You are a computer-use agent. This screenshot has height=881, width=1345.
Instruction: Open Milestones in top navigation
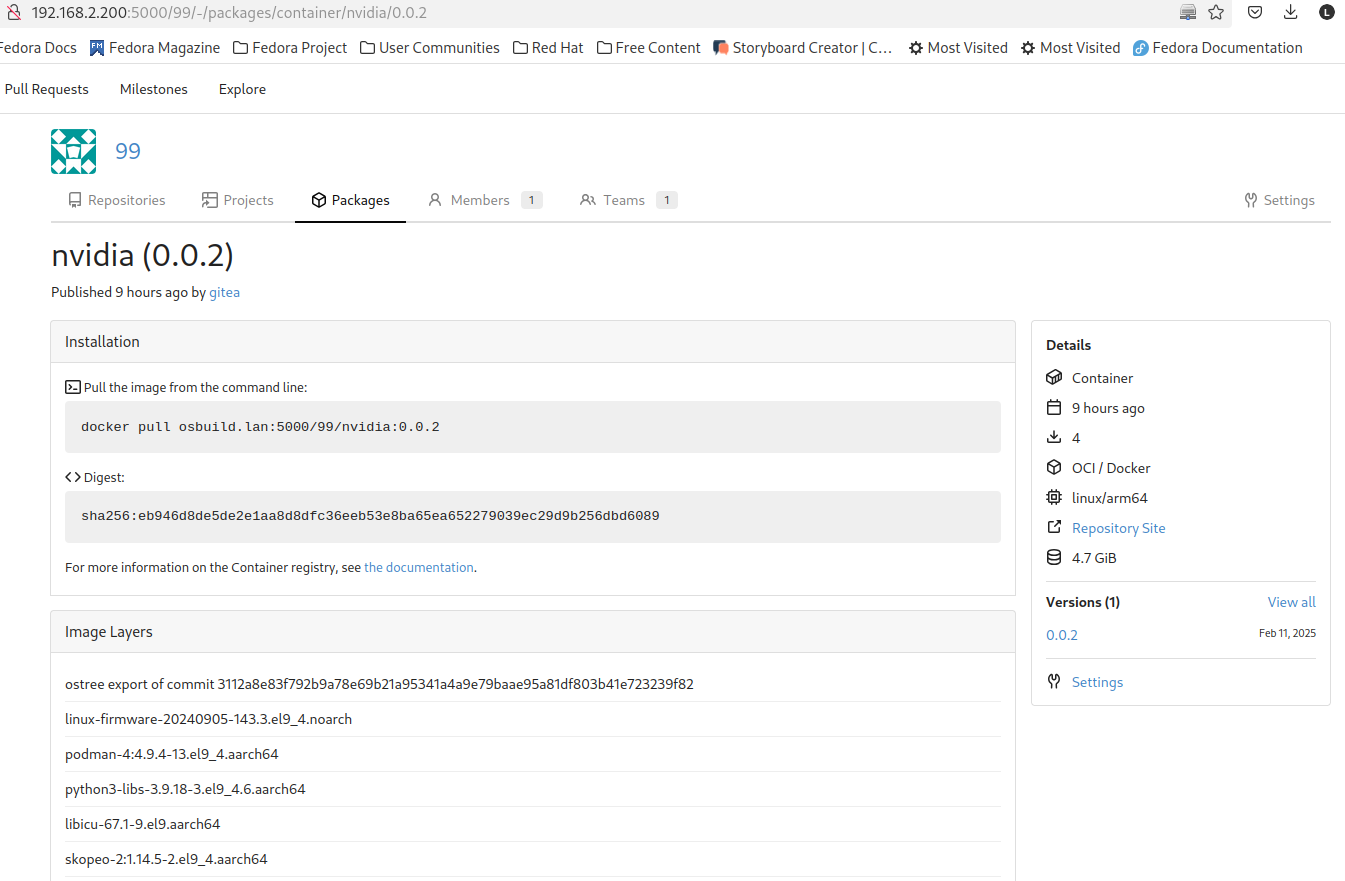[x=154, y=89]
